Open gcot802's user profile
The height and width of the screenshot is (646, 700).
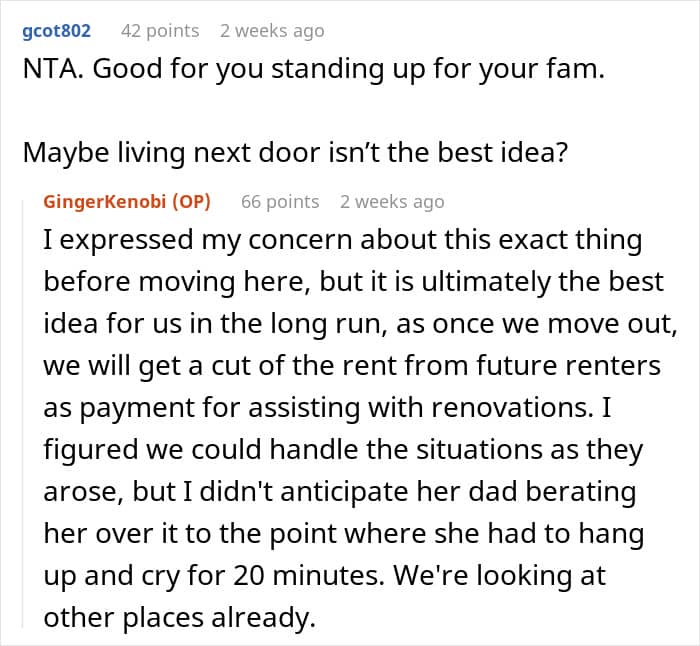pos(56,31)
